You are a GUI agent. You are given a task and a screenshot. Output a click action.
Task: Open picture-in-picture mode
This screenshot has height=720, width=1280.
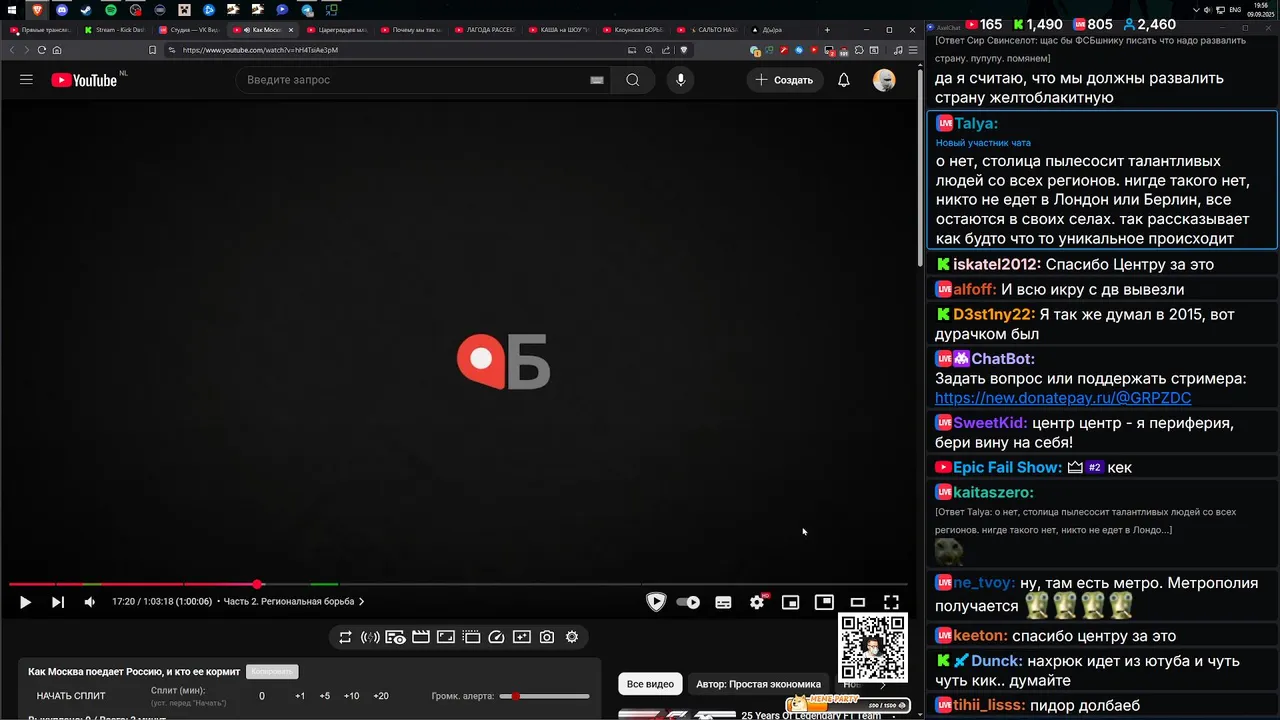pos(824,602)
